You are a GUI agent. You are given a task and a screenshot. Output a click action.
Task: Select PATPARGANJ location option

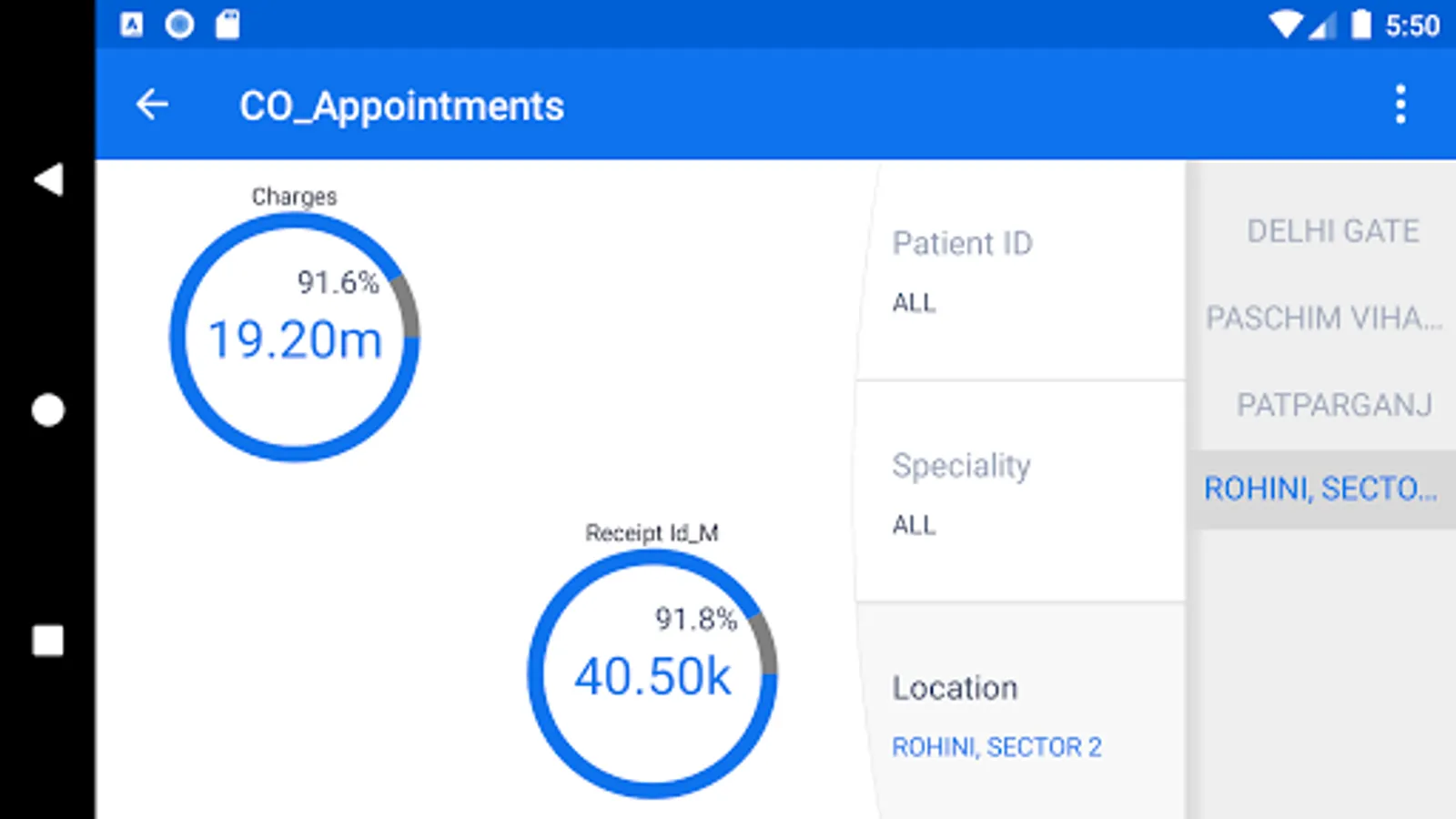1334,404
